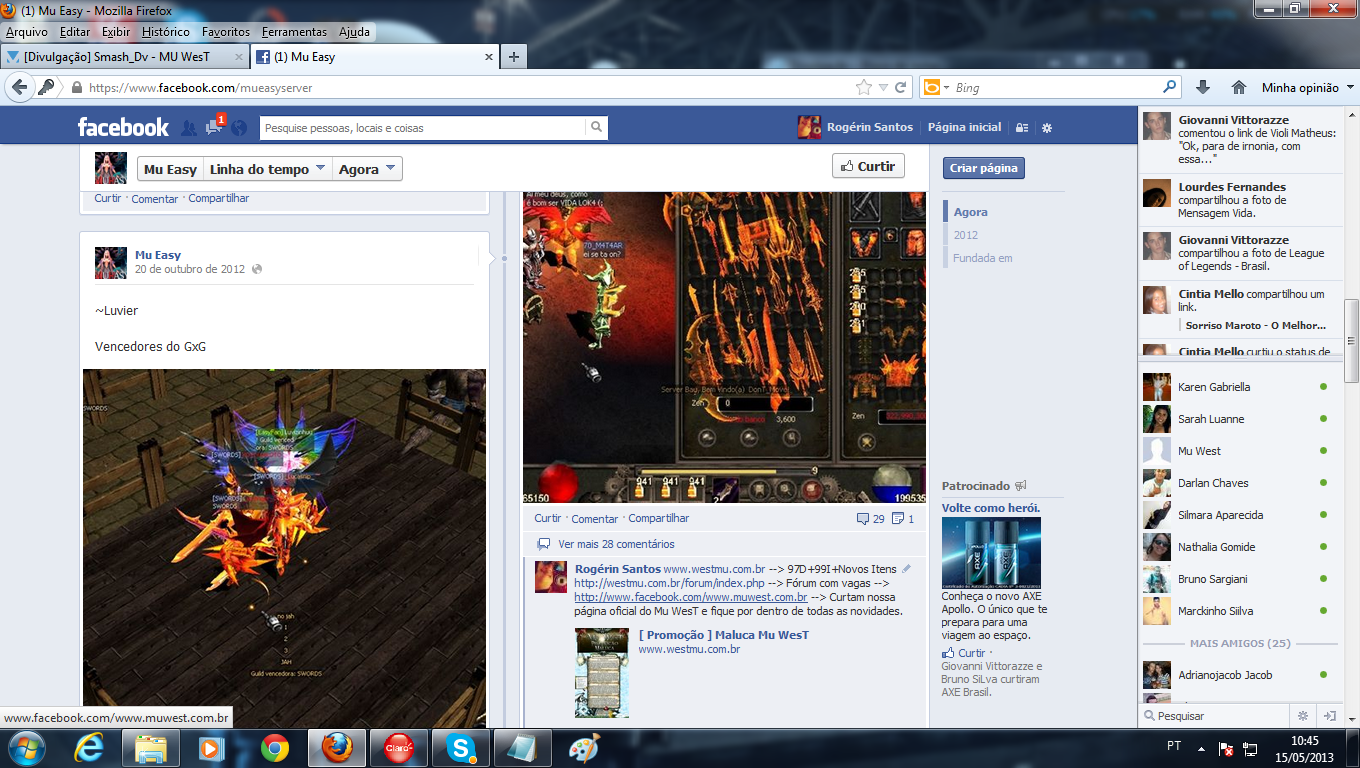Open URL bar history dropdown arrow
The image size is (1360, 768).
(883, 88)
